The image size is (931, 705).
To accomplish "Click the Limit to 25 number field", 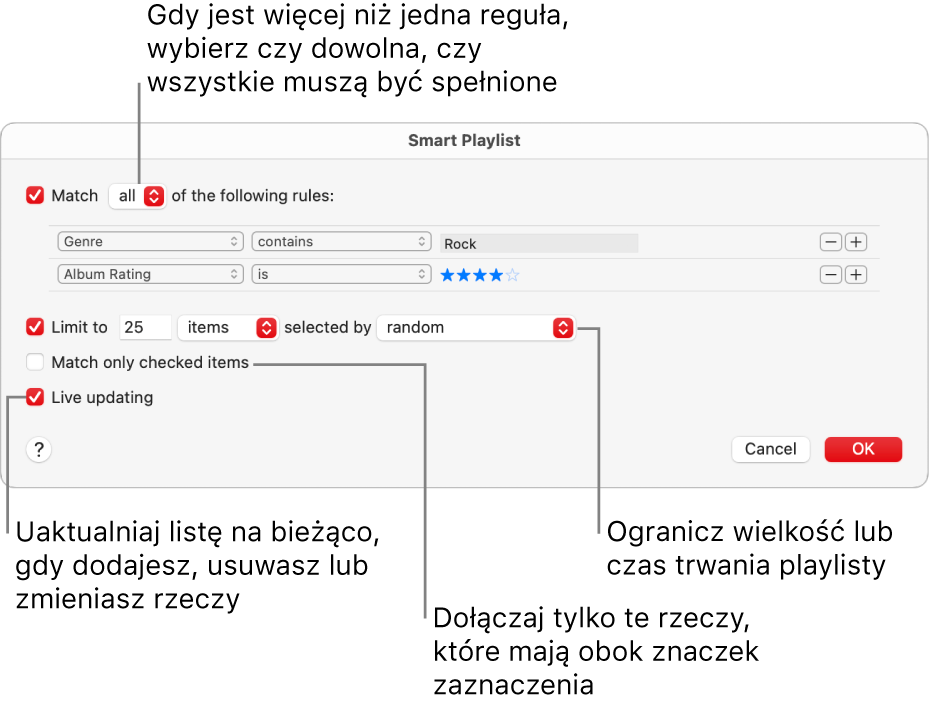I will point(145,327).
